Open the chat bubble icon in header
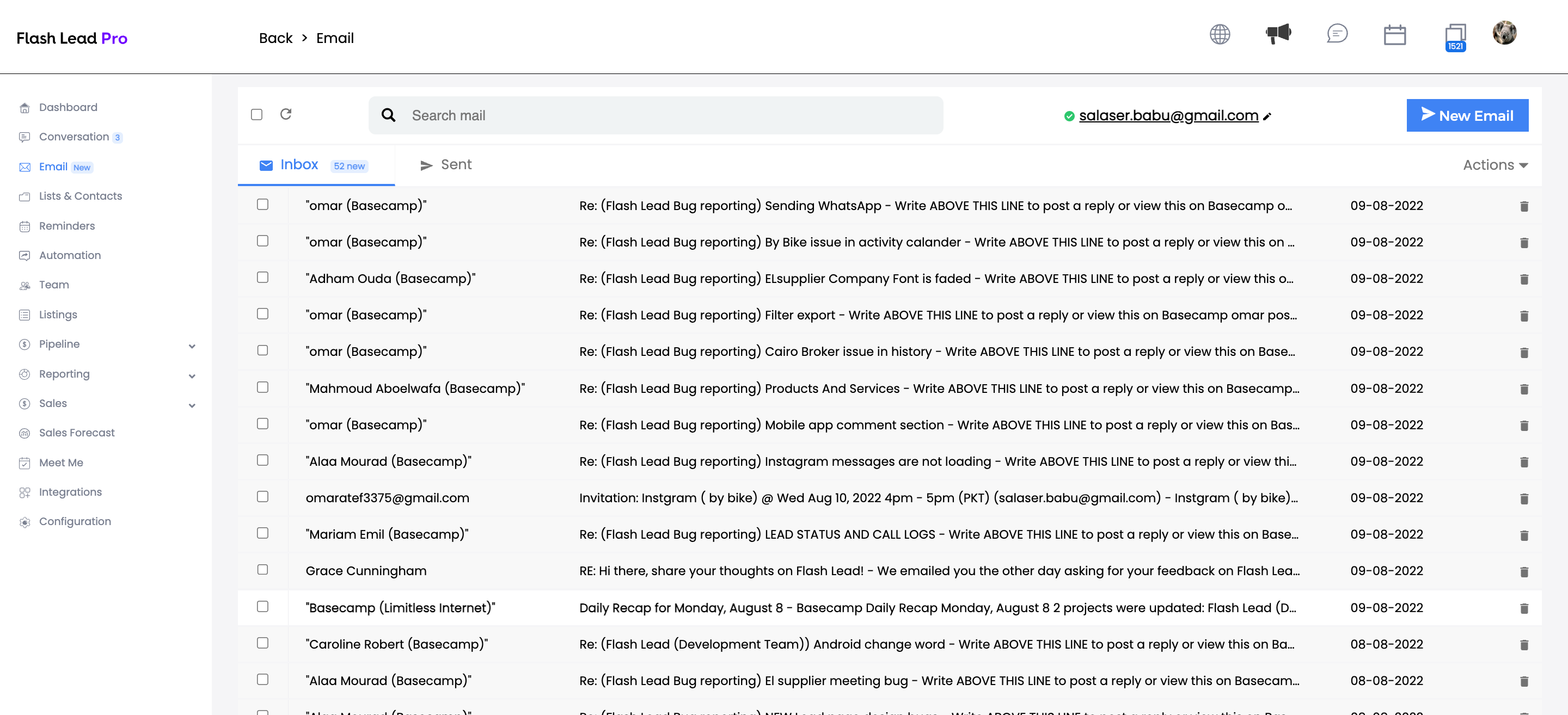Viewport: 1568px width, 715px height. pyautogui.click(x=1337, y=34)
